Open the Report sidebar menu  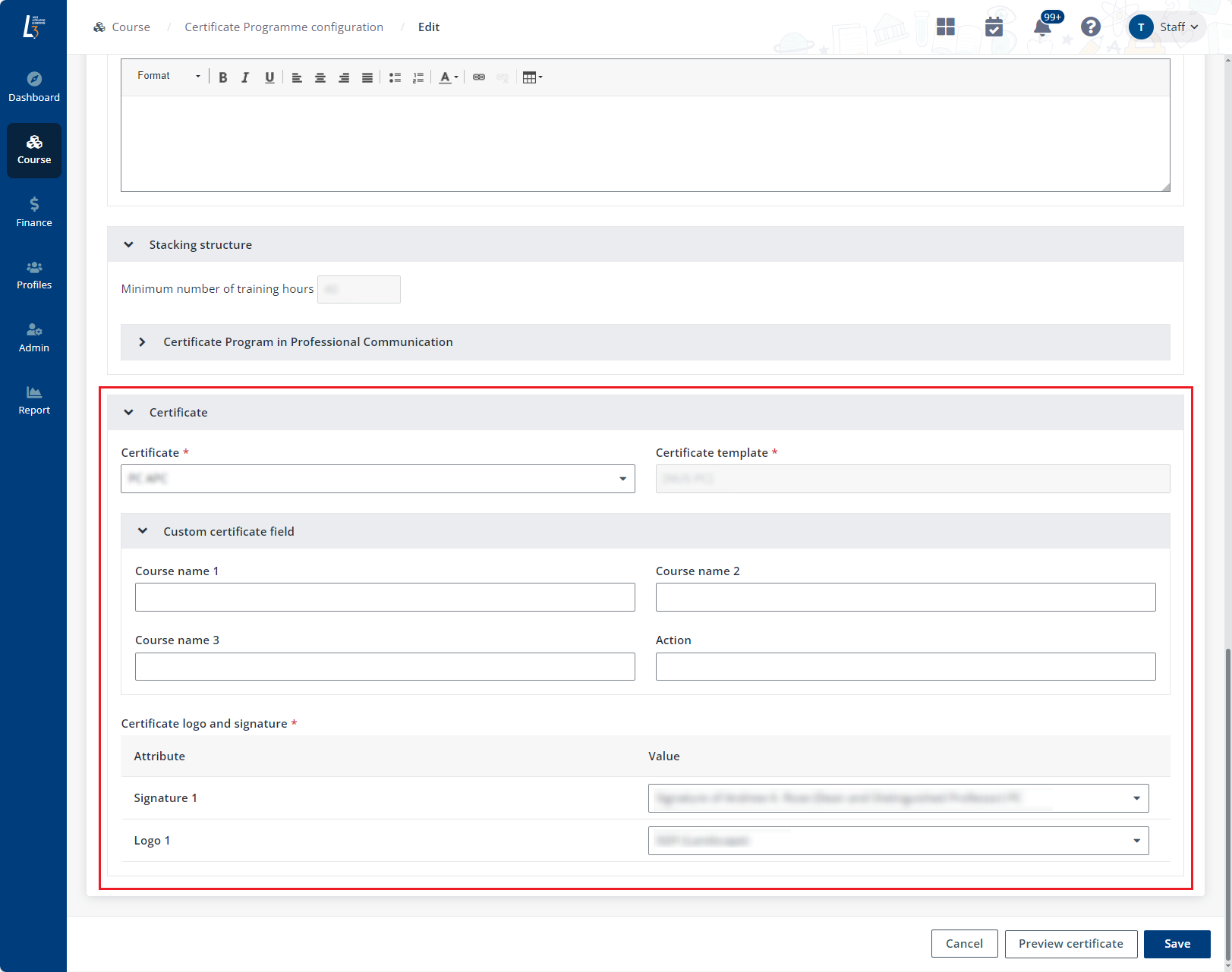(34, 400)
